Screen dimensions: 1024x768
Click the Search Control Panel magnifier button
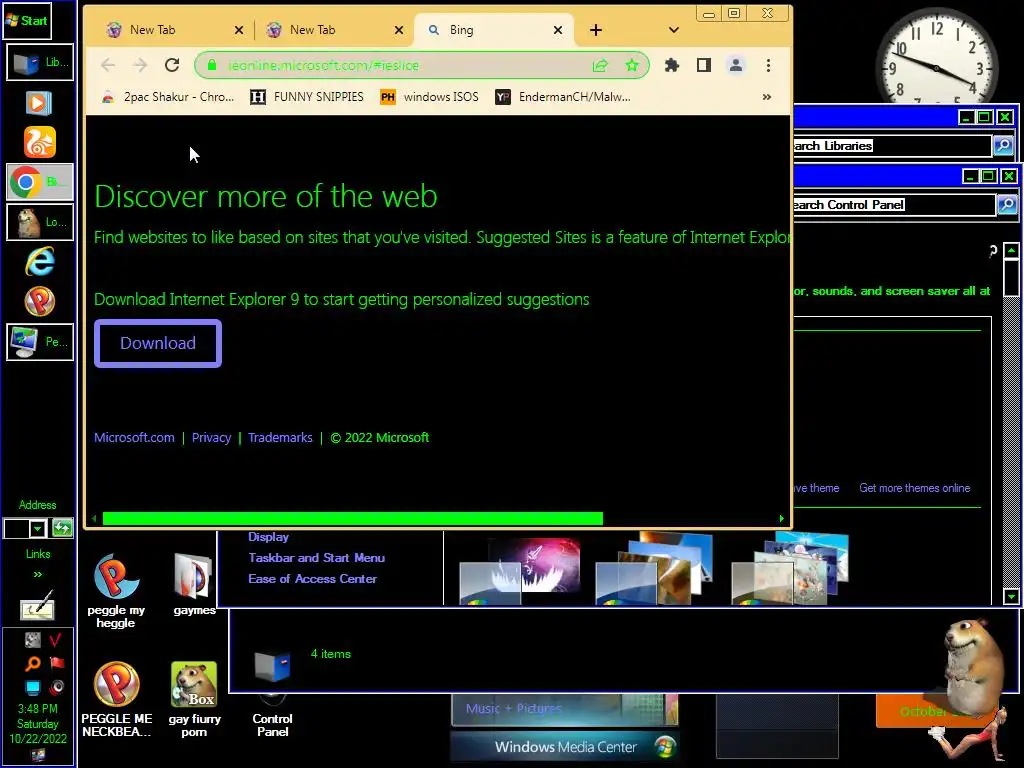pyautogui.click(x=1007, y=205)
